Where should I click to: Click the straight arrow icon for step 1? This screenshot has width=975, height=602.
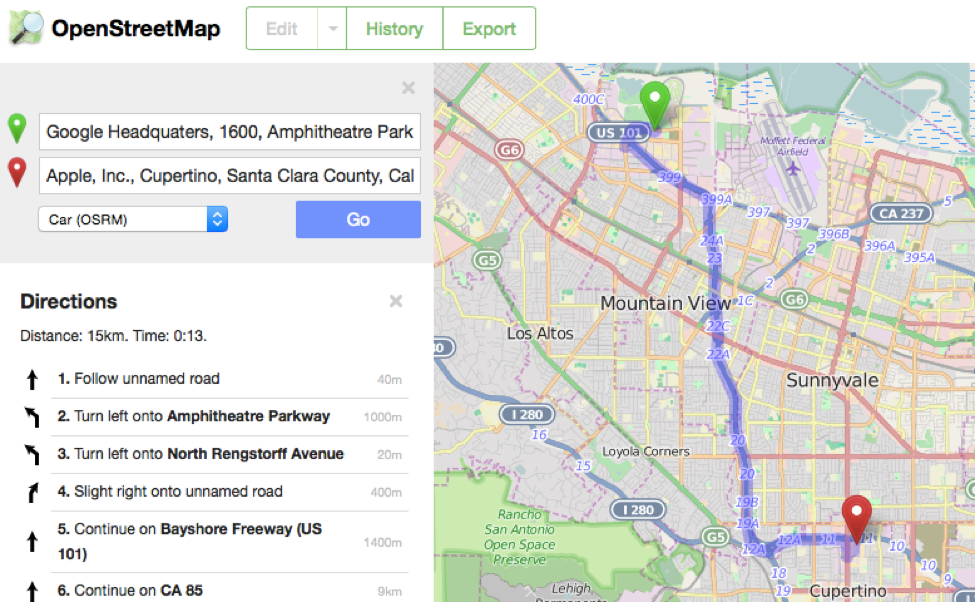coord(32,379)
